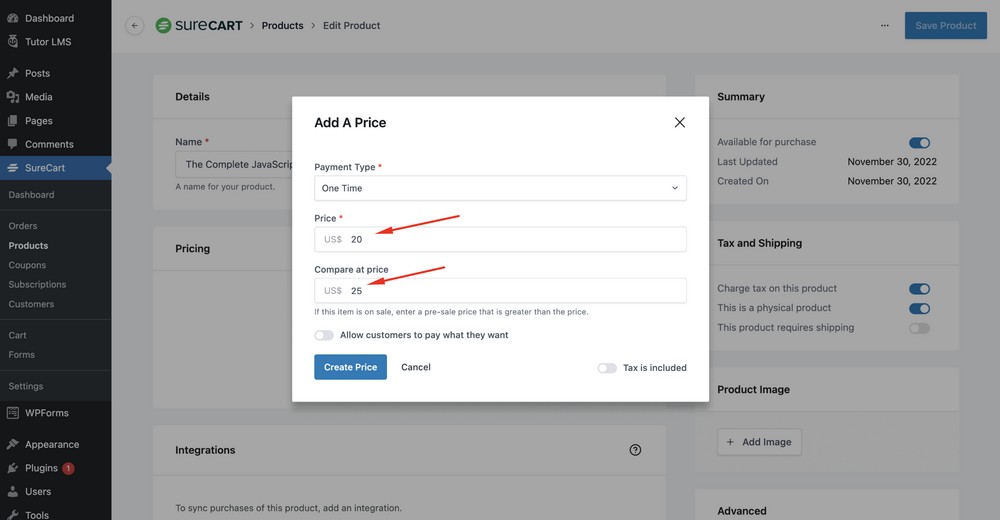Click the back arrow circle icon
Screen dimensions: 1000x520
pyautogui.click(x=135, y=26)
